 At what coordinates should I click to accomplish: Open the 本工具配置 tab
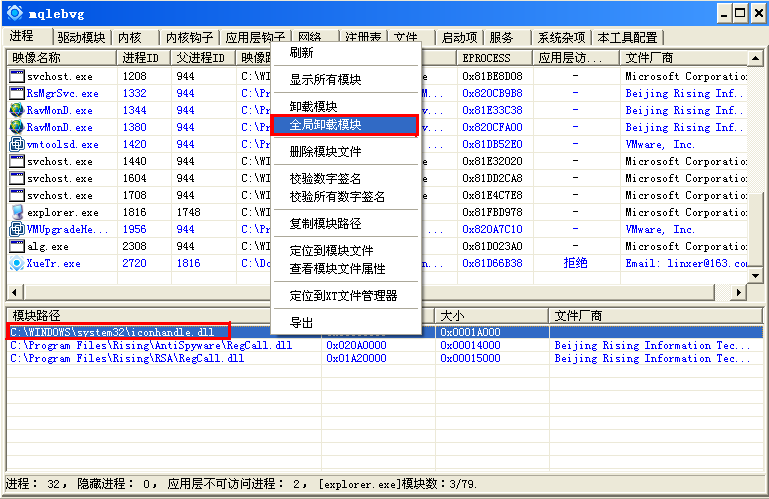(x=628, y=37)
